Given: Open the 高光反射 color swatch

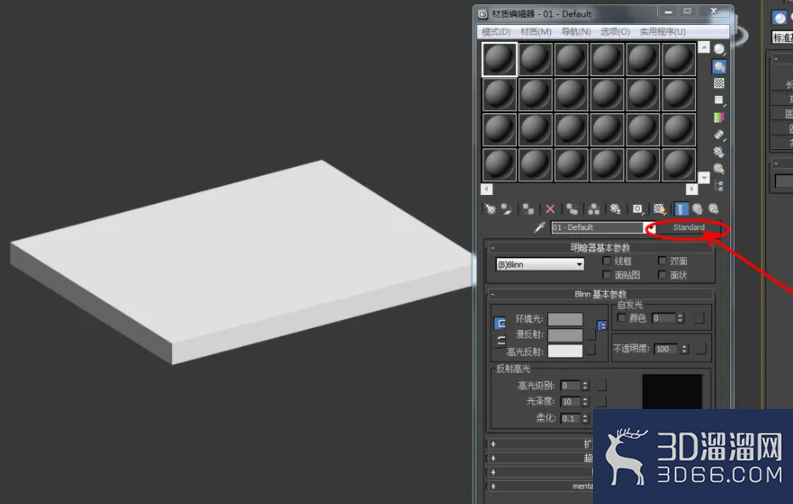Looking at the screenshot, I should [565, 351].
